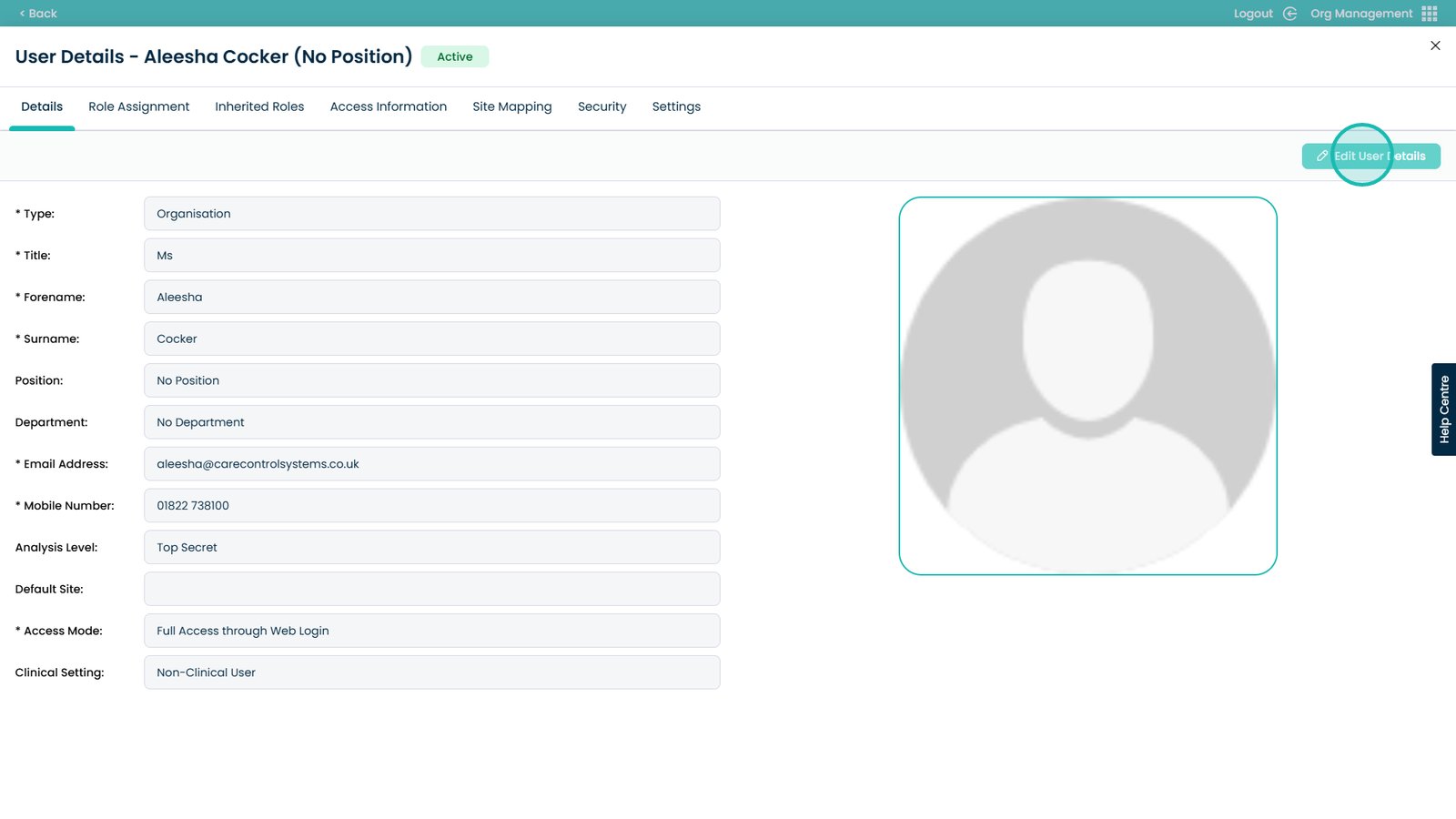The width and height of the screenshot is (1456, 819).
Task: Open the Inherited Roles tab
Action: tap(259, 106)
